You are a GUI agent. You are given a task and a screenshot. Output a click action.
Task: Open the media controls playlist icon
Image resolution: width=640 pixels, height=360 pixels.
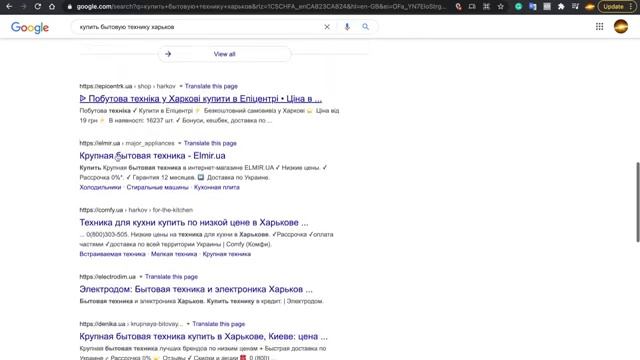click(575, 7)
